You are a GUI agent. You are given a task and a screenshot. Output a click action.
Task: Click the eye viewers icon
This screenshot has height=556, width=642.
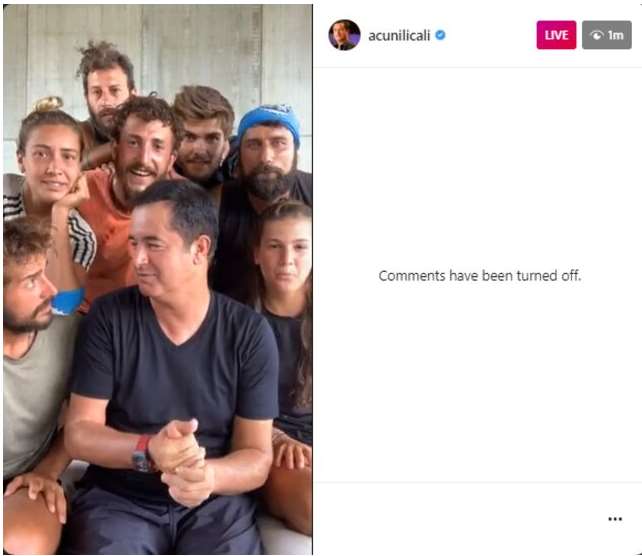(597, 35)
